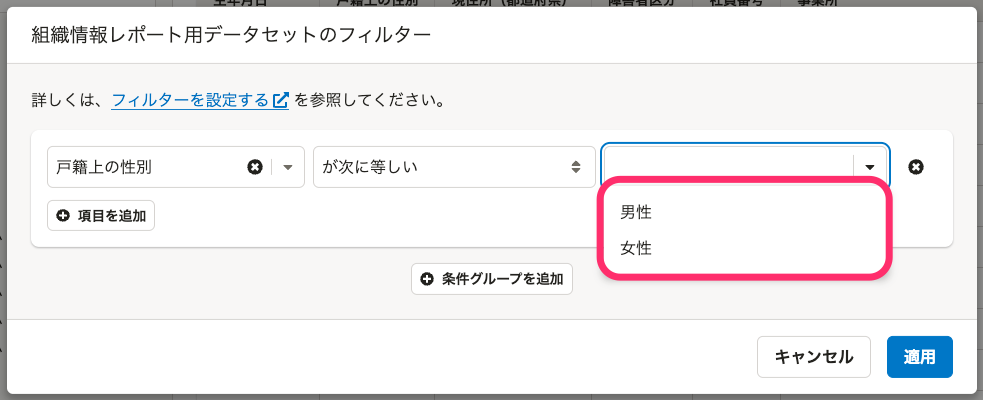Screen dimensions: 983x400
Task: Open the フィルターを設定する help link
Action: pyautogui.click(x=191, y=100)
